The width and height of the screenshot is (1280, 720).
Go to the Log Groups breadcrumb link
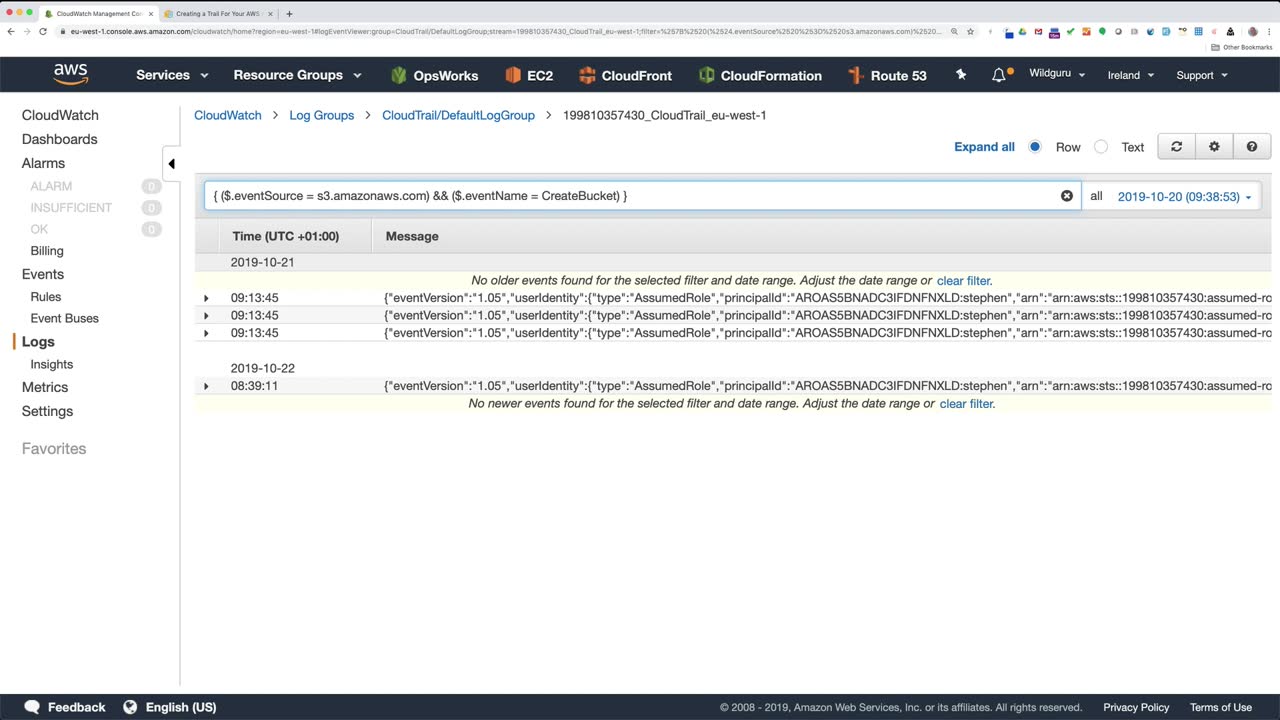pos(322,115)
